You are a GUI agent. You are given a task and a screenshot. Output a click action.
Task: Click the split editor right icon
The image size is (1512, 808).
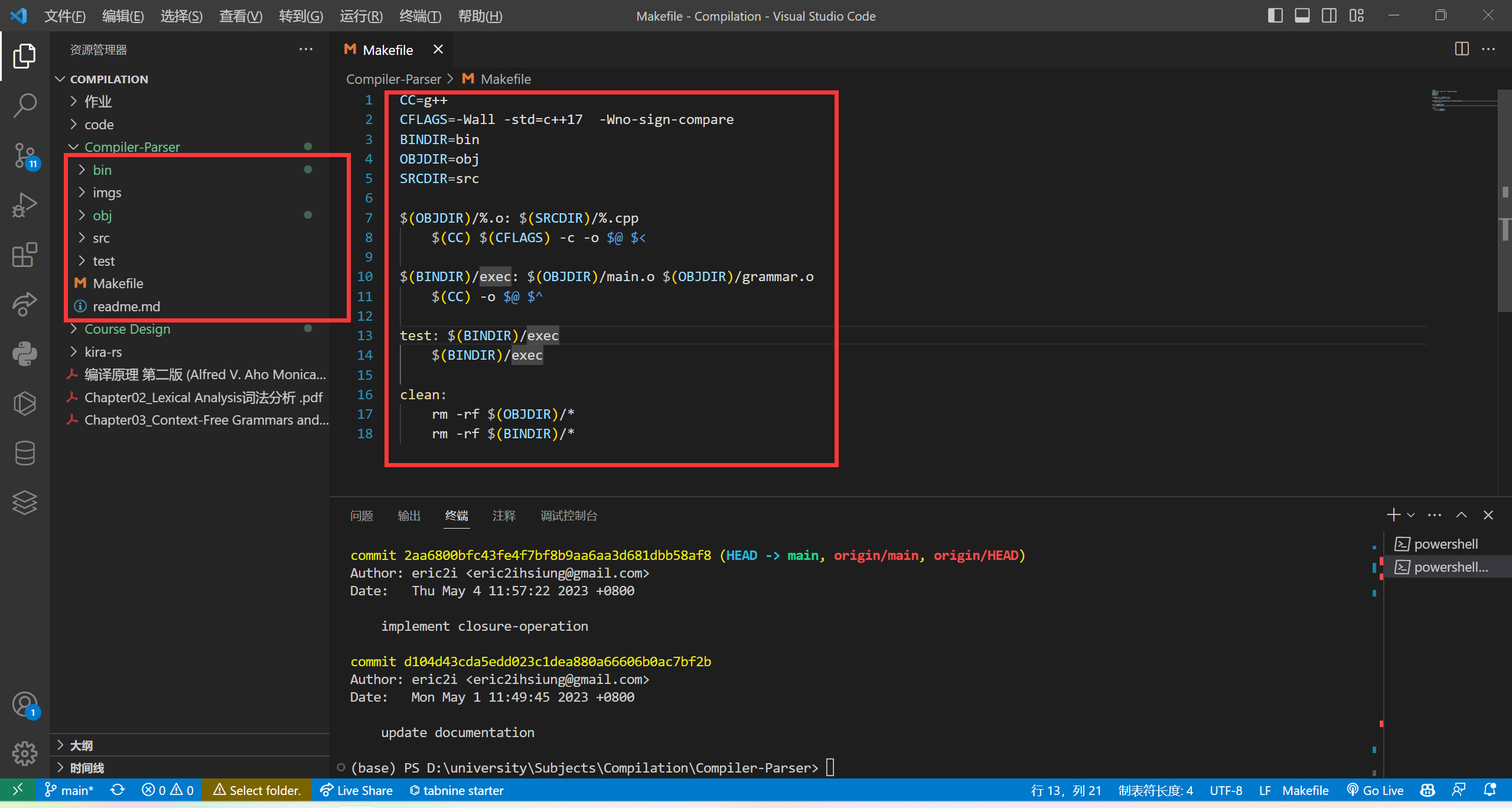1462,49
